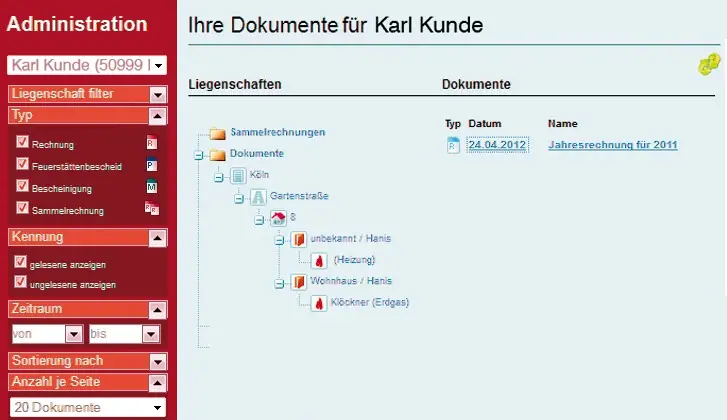727x420 pixels.
Task: Click the Gartenstraße street icon
Action: [257, 197]
